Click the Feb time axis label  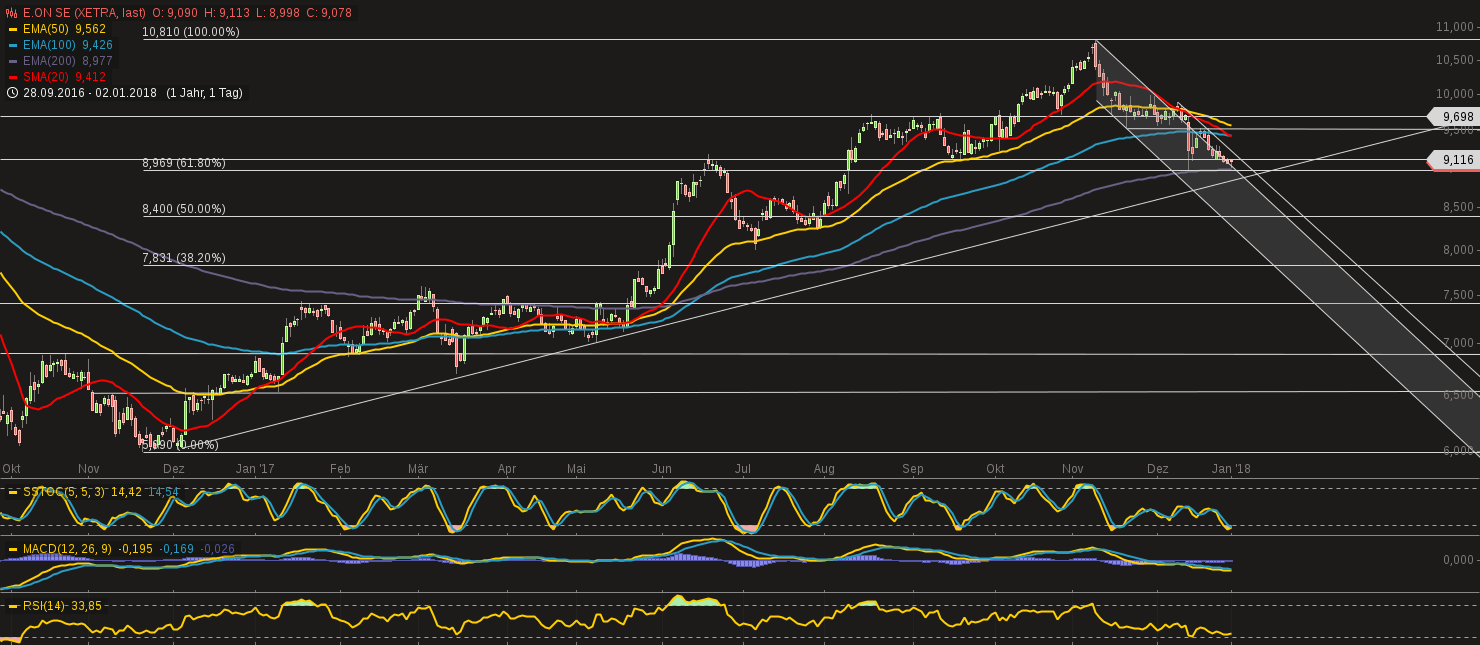(340, 468)
